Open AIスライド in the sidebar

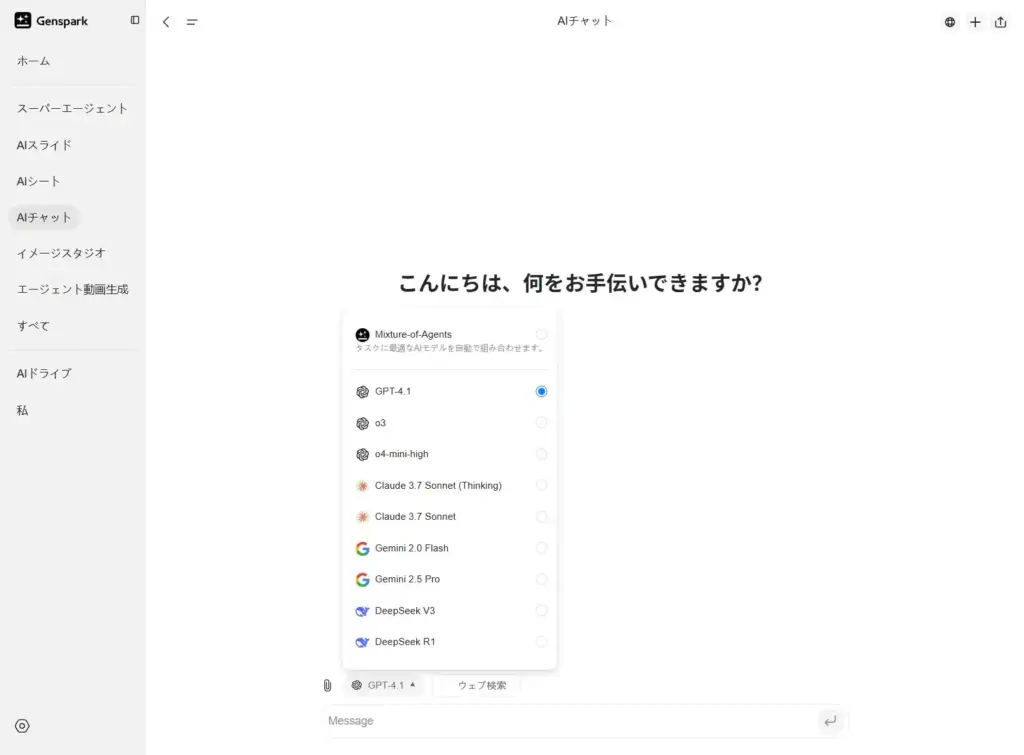point(44,145)
